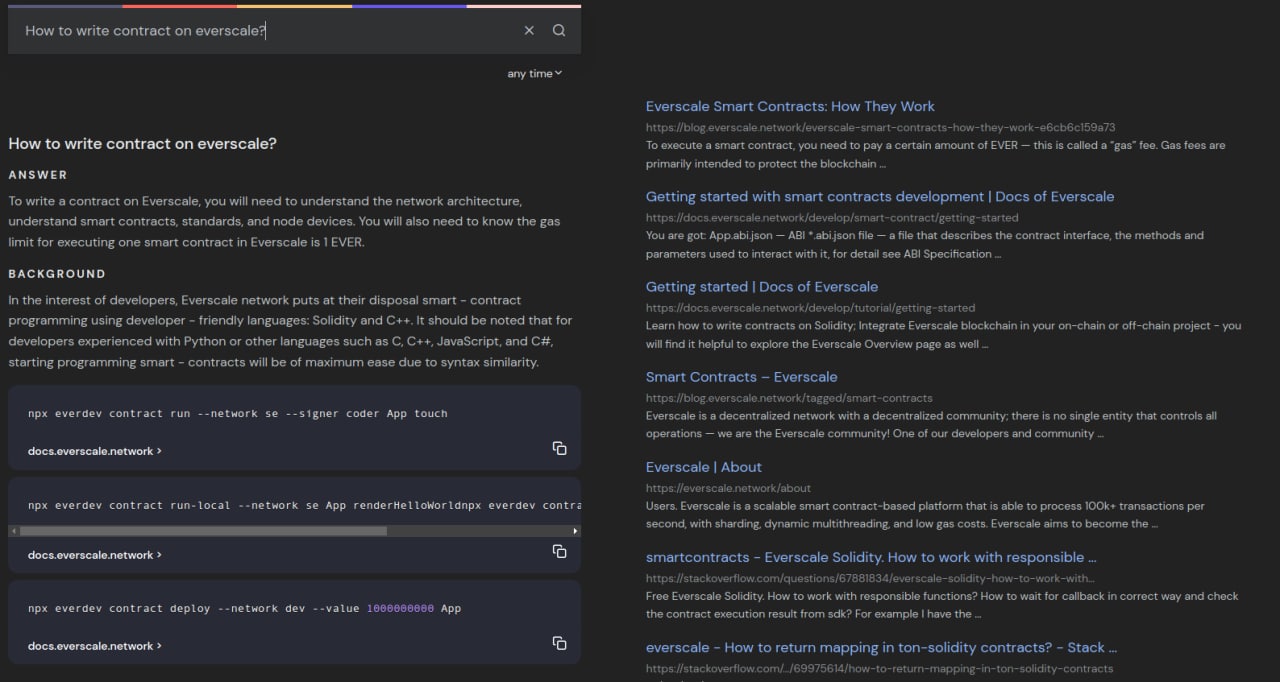This screenshot has width=1280, height=682.
Task: Open 'smartcontracts - Everscale Solidity' Stack Overflow result
Action: (870, 557)
